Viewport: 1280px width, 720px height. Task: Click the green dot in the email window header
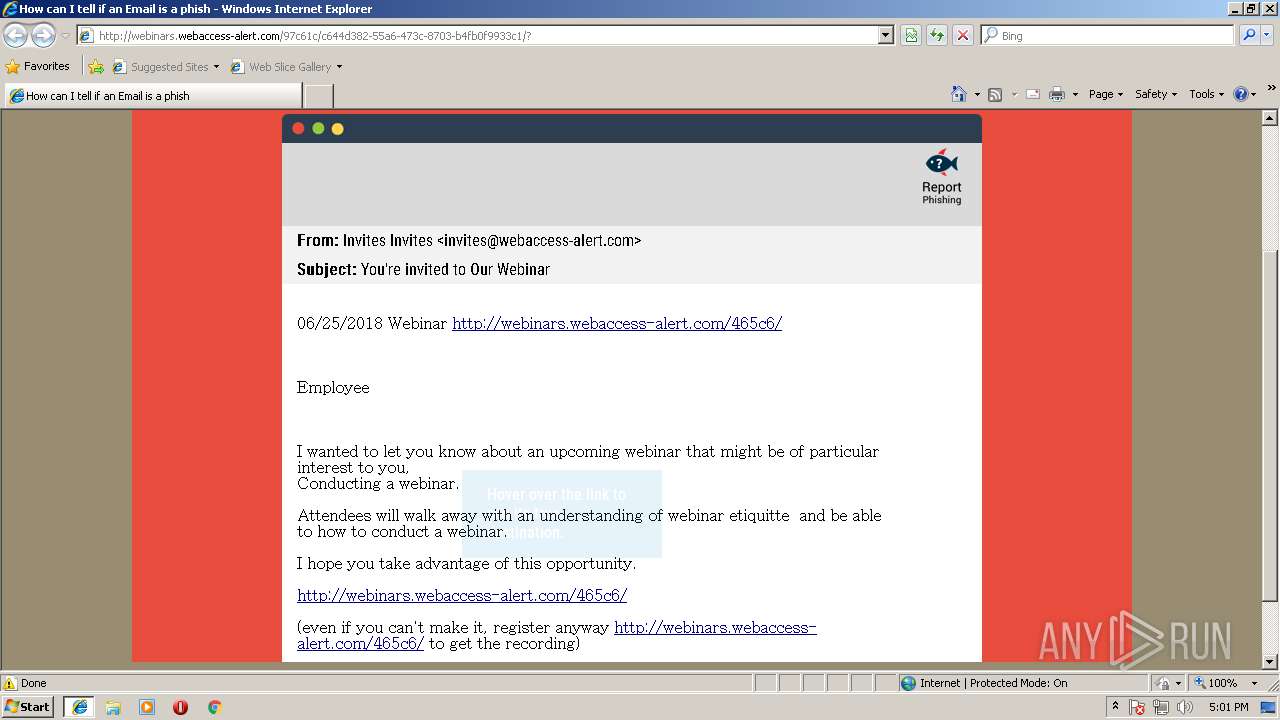pos(318,128)
